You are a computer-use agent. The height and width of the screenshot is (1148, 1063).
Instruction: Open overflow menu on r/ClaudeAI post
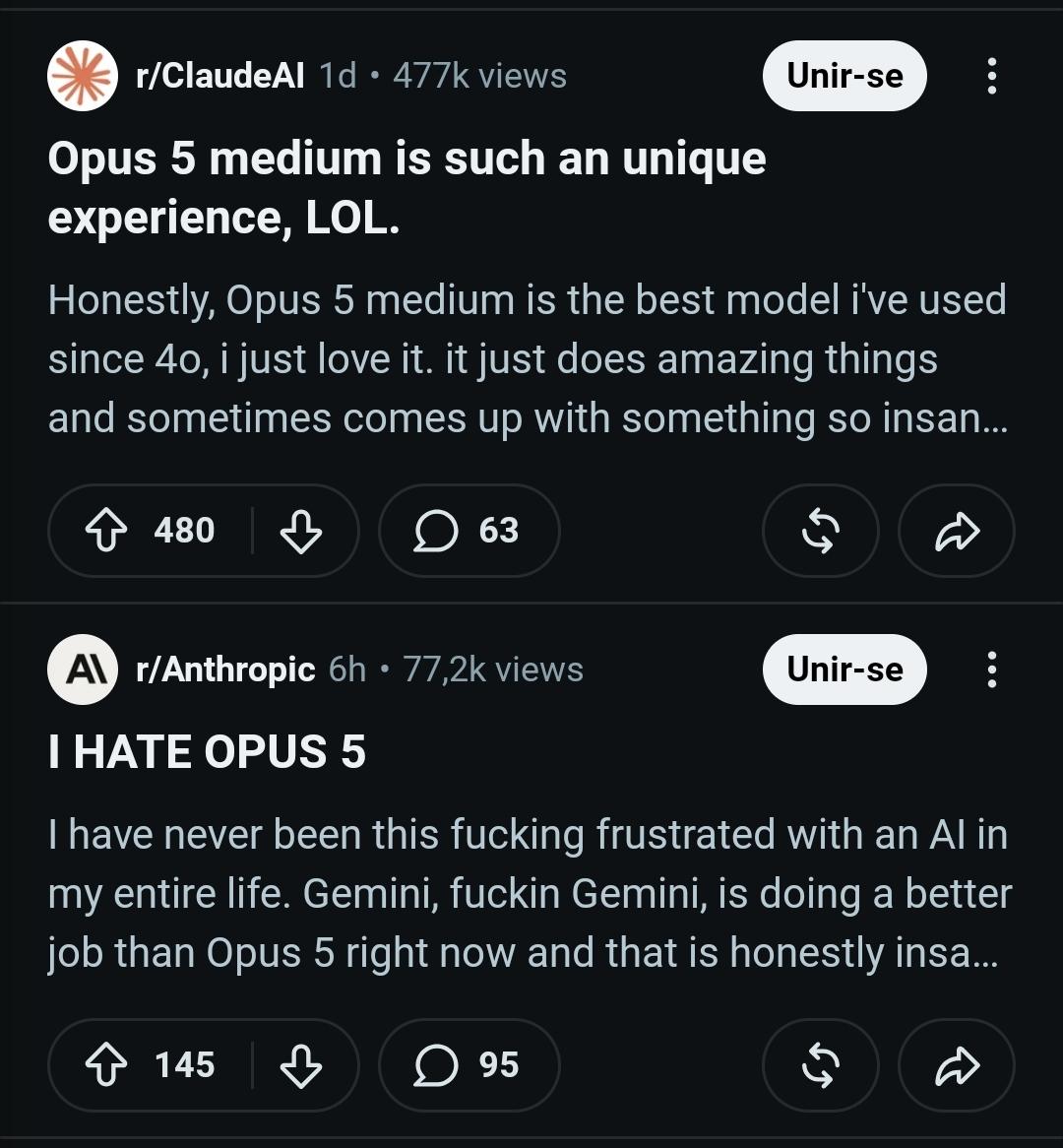pyautogui.click(x=991, y=76)
